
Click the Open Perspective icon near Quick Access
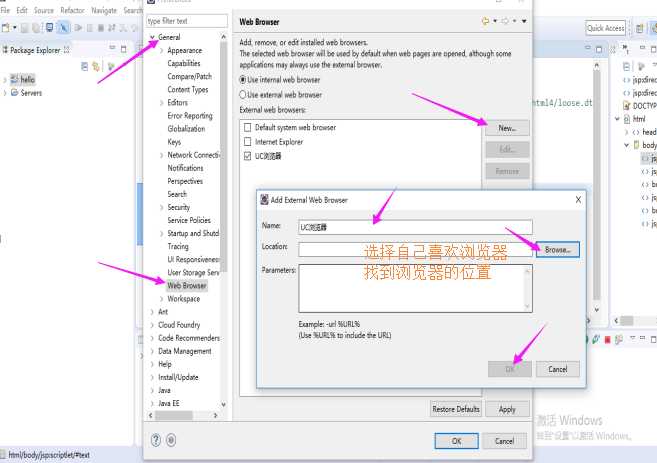point(639,28)
